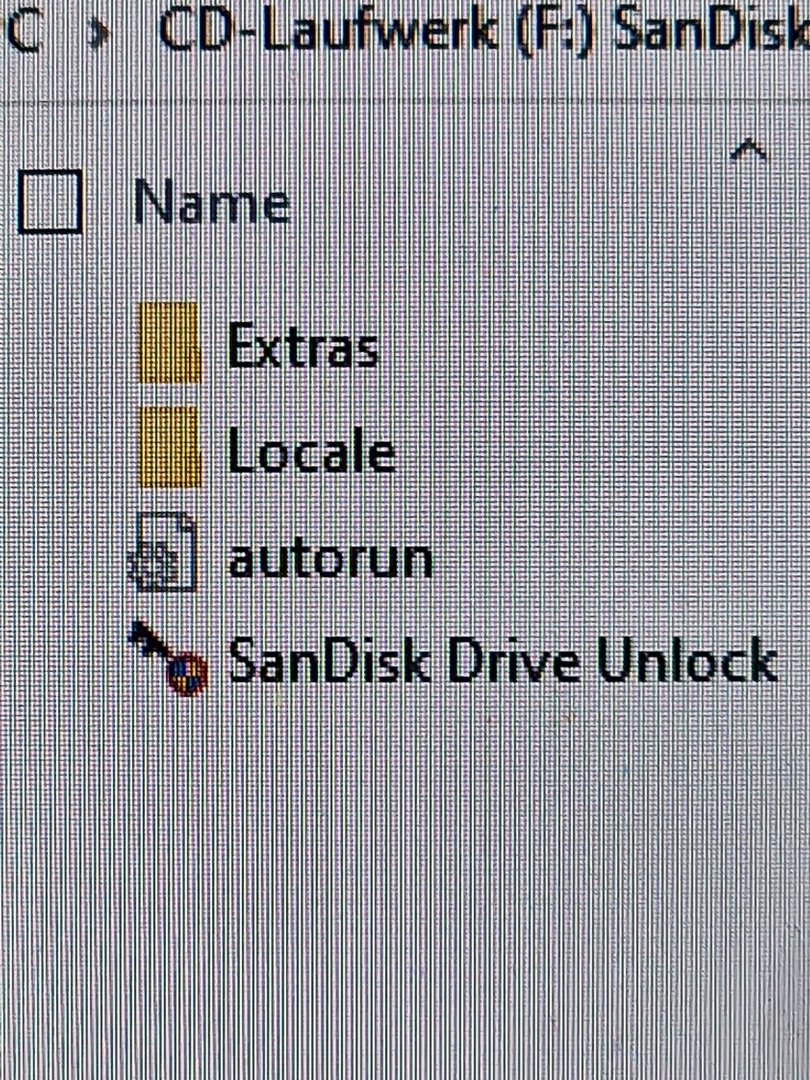Click the autorun settings file icon
Image resolution: width=810 pixels, height=1080 pixels.
tap(163, 552)
